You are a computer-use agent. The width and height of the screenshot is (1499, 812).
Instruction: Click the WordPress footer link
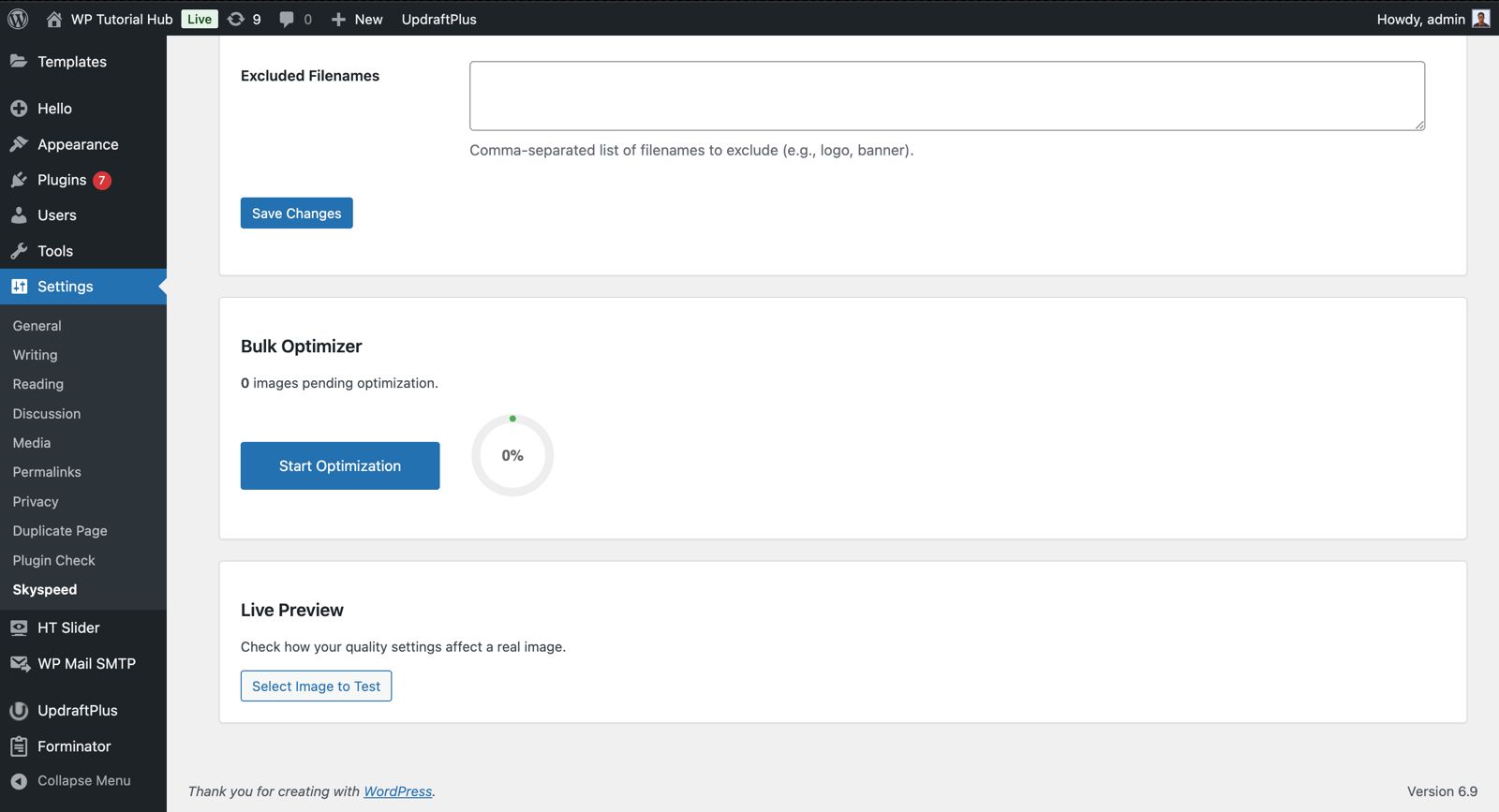[398, 791]
